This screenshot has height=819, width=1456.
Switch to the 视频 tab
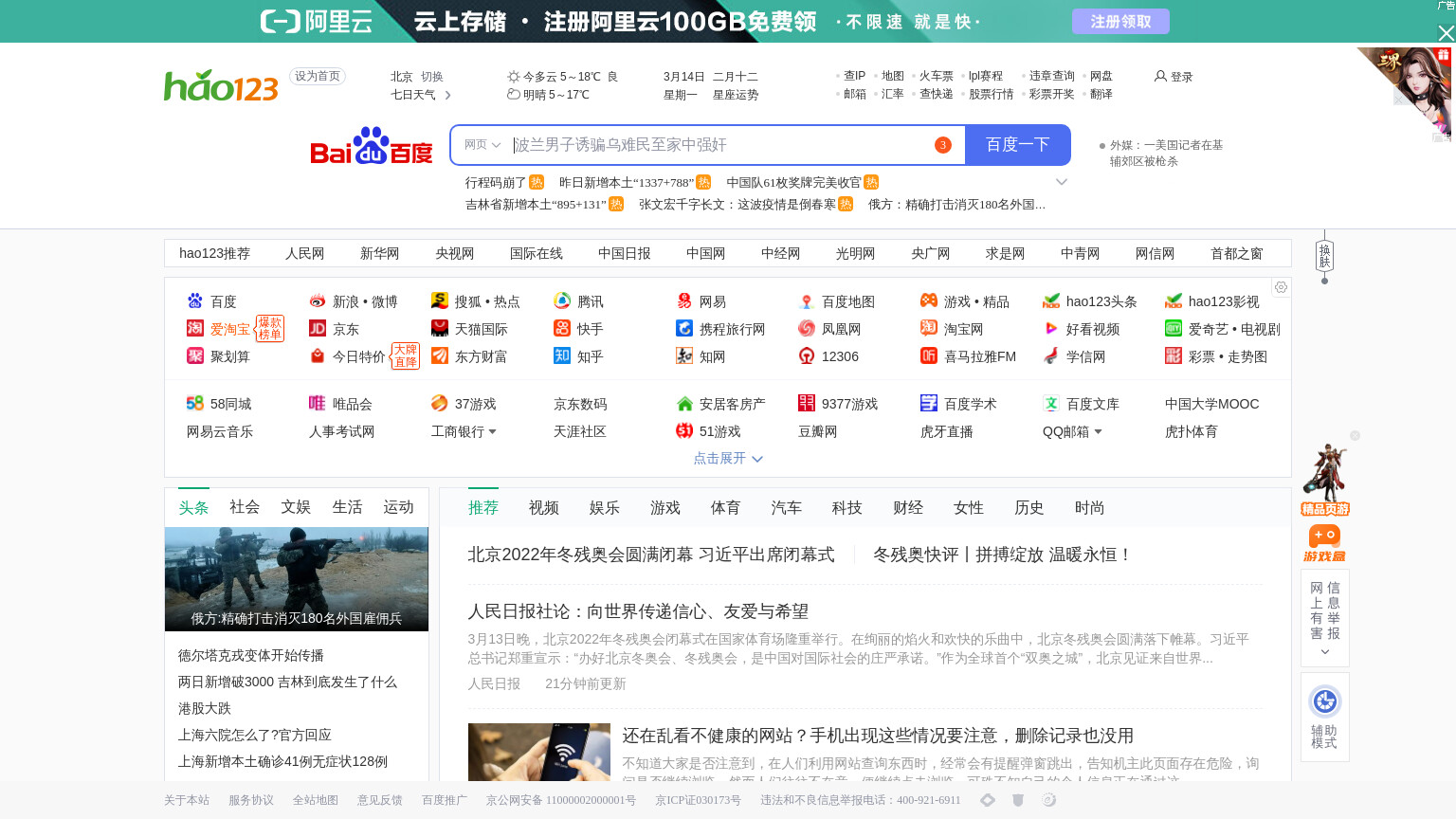[544, 508]
